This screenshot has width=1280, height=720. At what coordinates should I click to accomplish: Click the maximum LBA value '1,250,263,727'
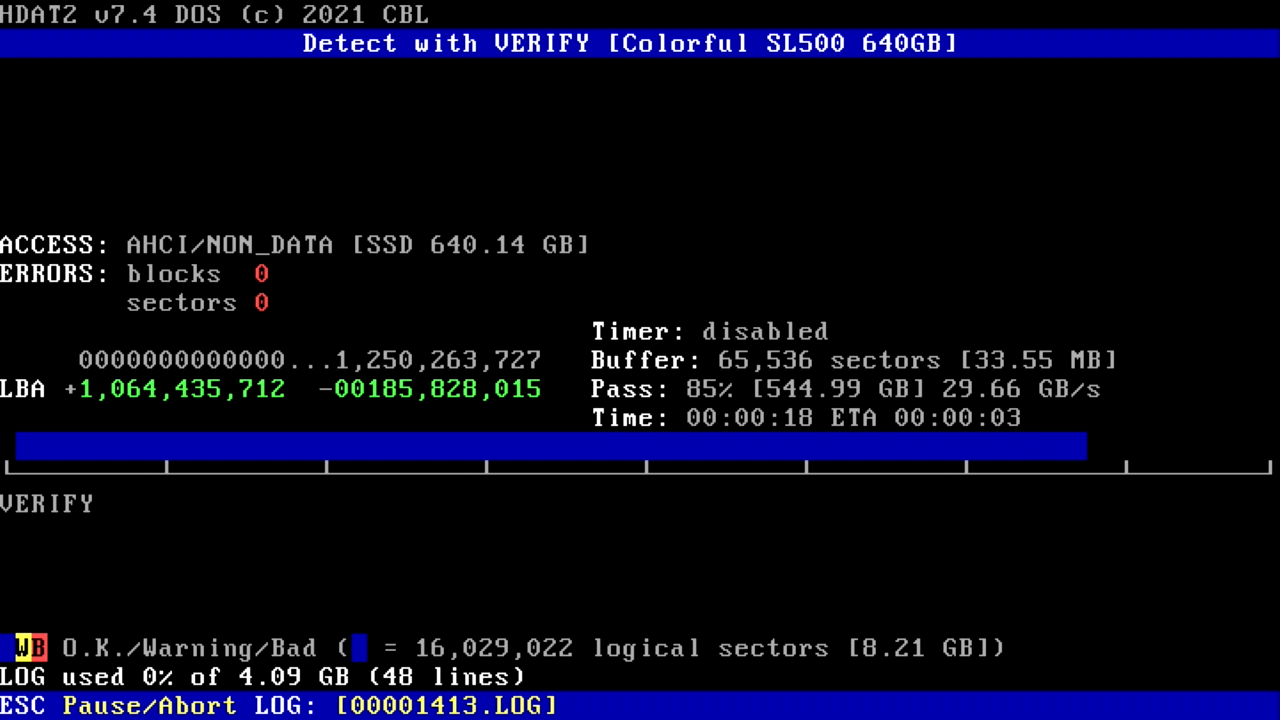point(438,360)
